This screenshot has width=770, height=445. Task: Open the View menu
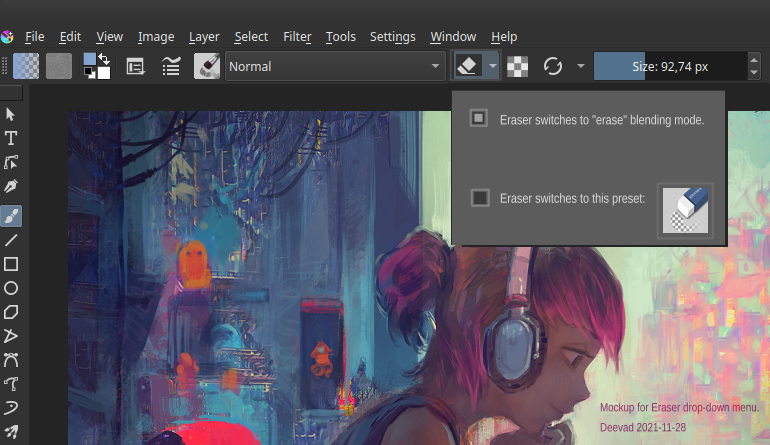click(x=109, y=37)
